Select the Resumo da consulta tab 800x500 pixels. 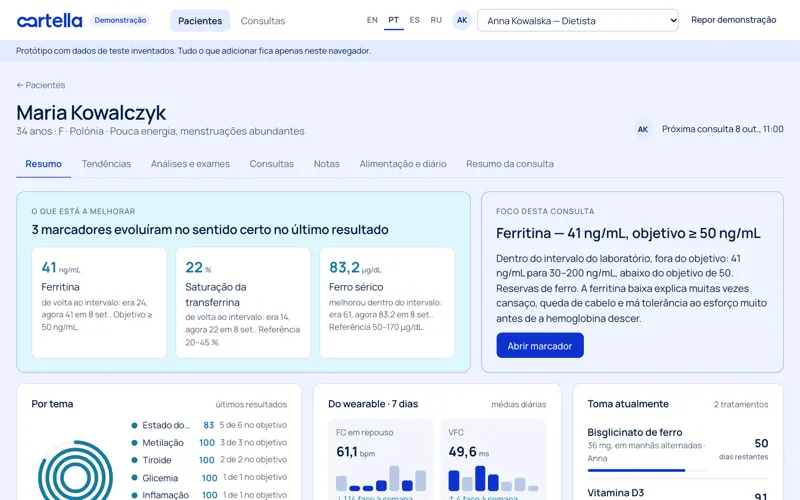pos(510,164)
